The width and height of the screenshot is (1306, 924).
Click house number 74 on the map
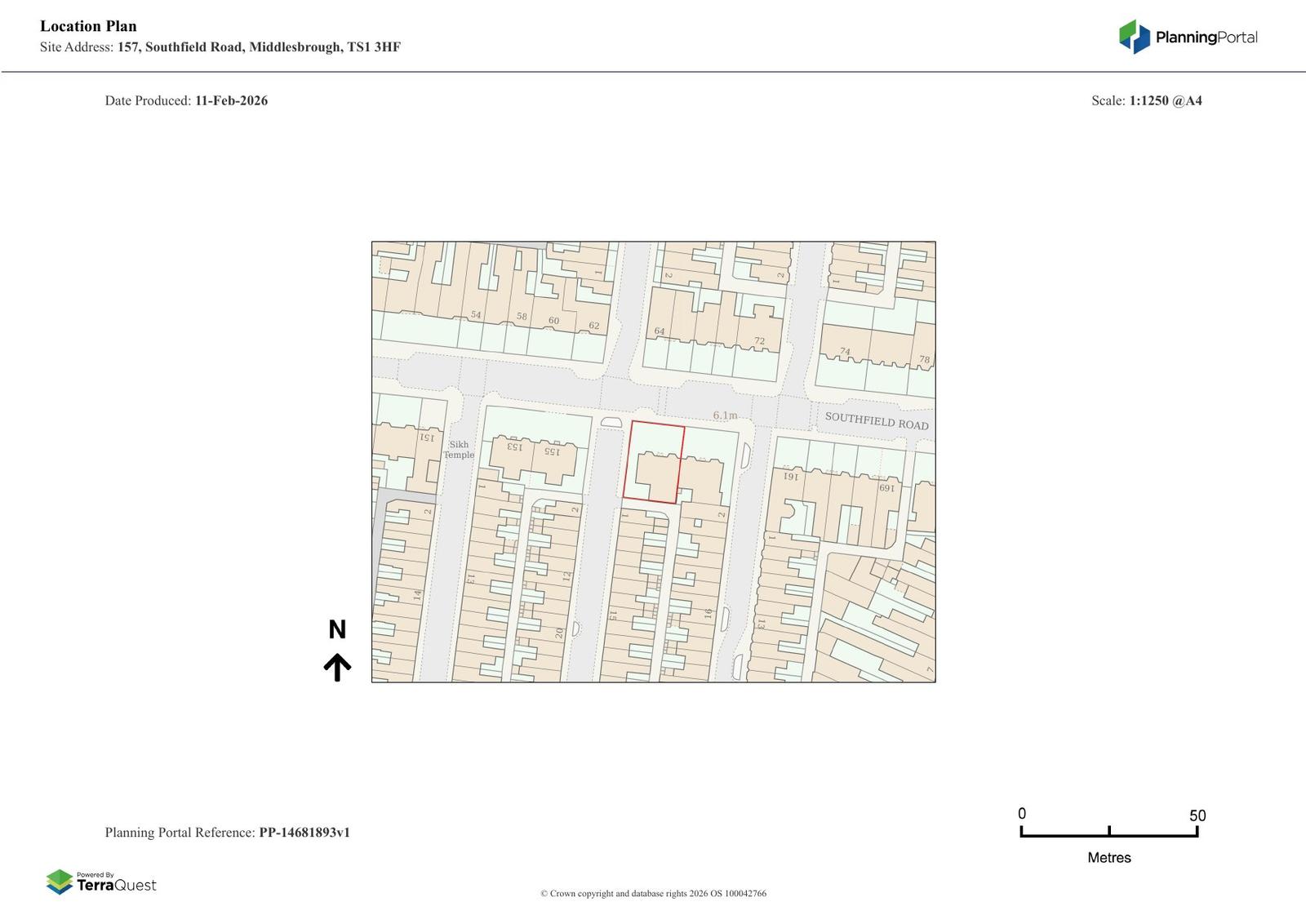845,352
